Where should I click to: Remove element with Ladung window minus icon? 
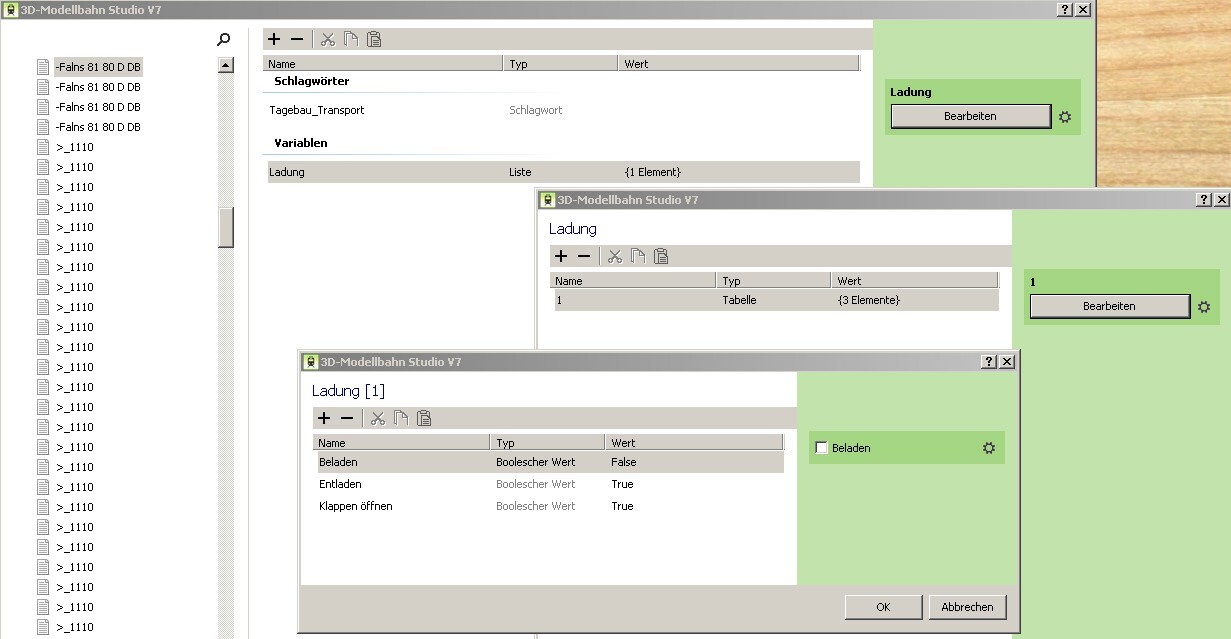[584, 256]
